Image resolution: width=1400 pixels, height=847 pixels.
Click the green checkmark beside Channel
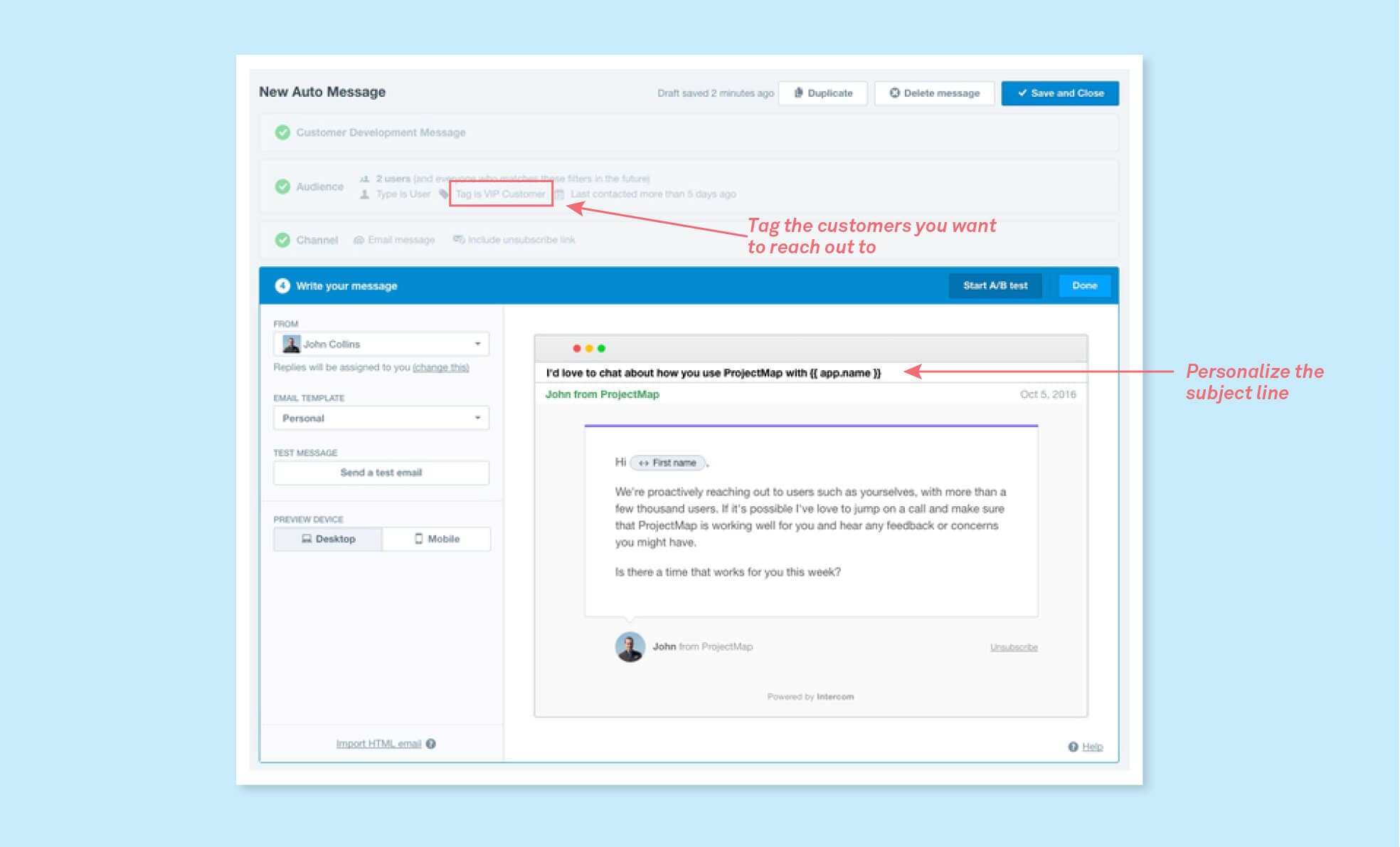(x=282, y=240)
